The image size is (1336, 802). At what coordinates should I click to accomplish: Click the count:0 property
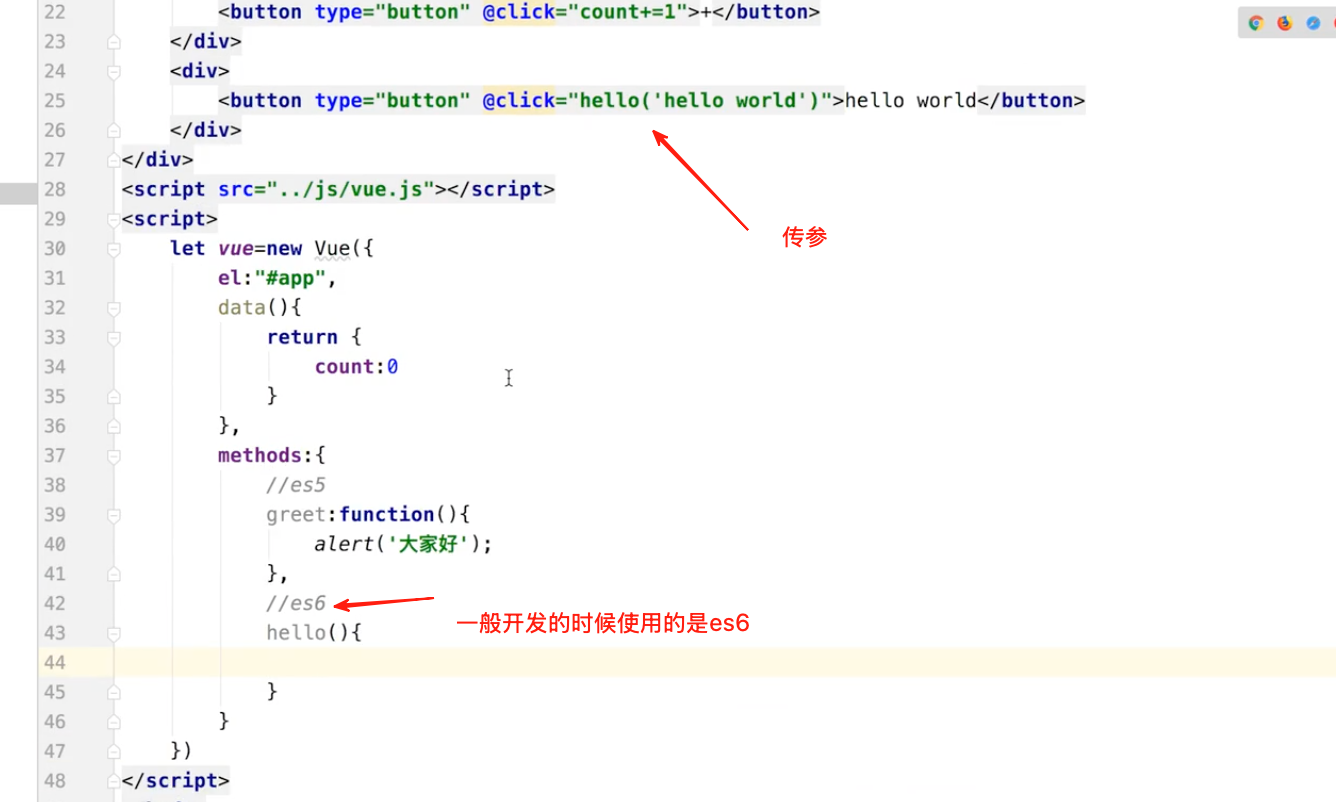pyautogui.click(x=356, y=367)
